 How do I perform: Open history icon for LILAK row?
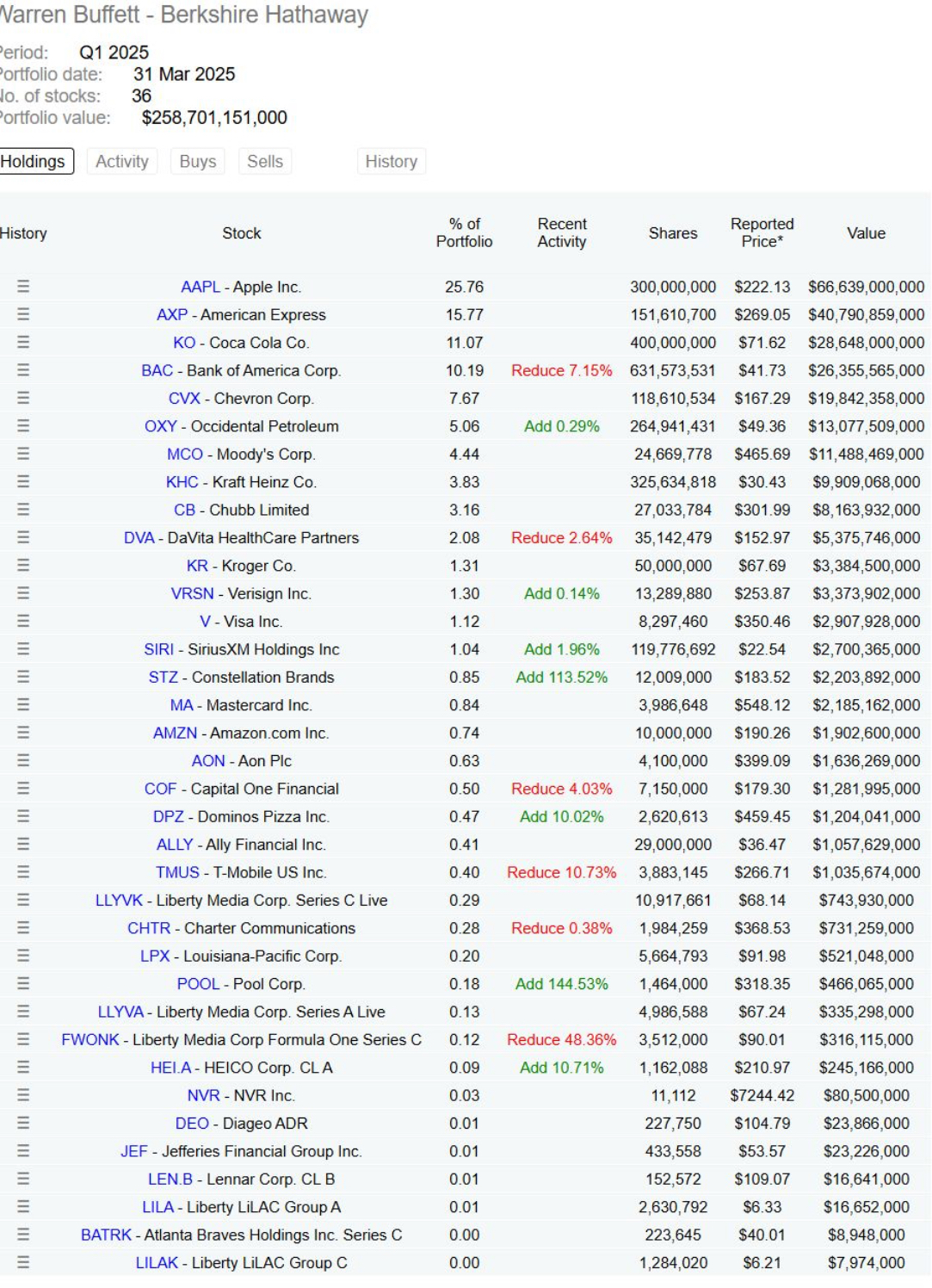23,1263
